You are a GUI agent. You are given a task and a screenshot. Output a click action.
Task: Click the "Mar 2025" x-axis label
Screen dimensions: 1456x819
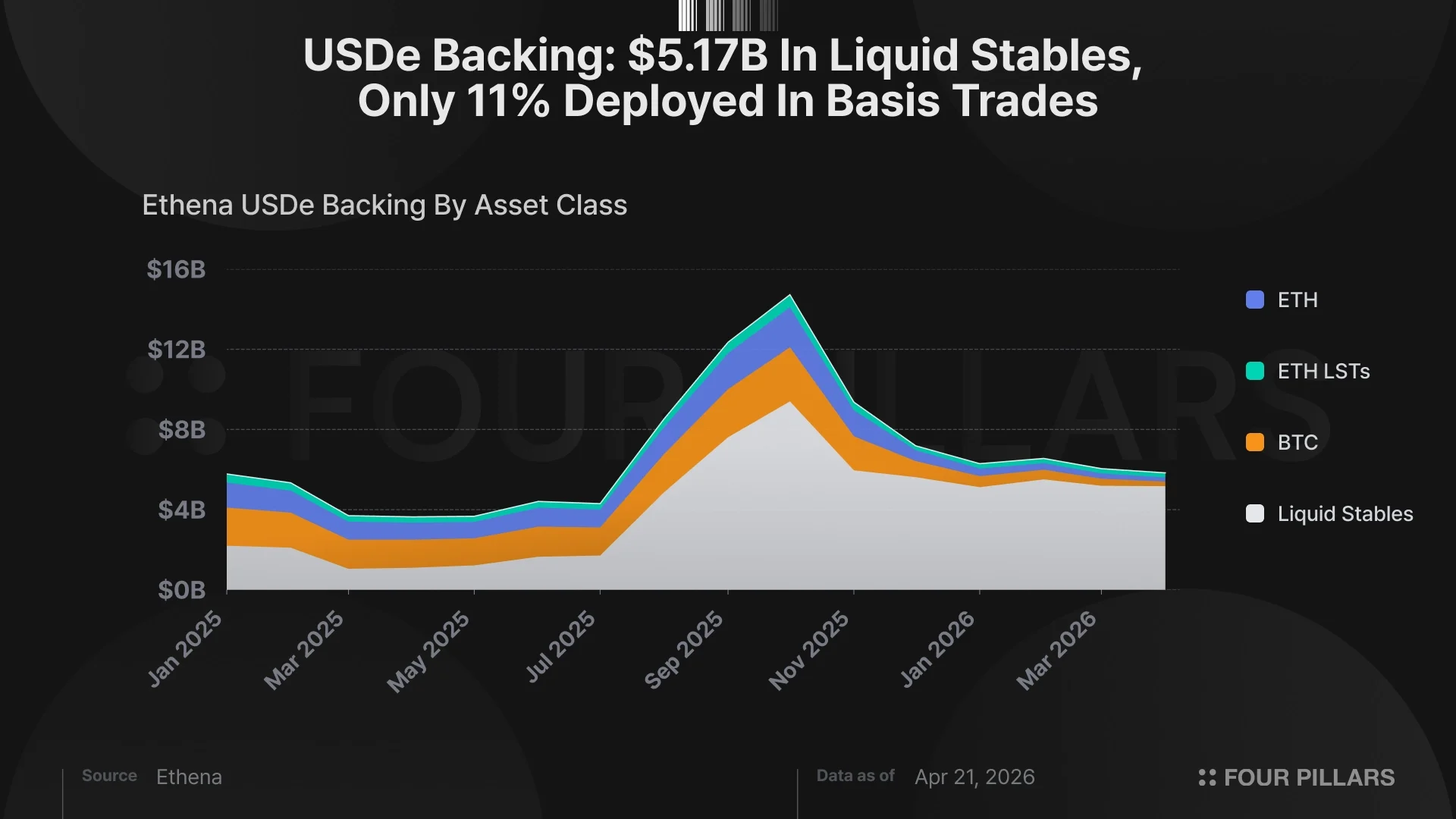[304, 650]
